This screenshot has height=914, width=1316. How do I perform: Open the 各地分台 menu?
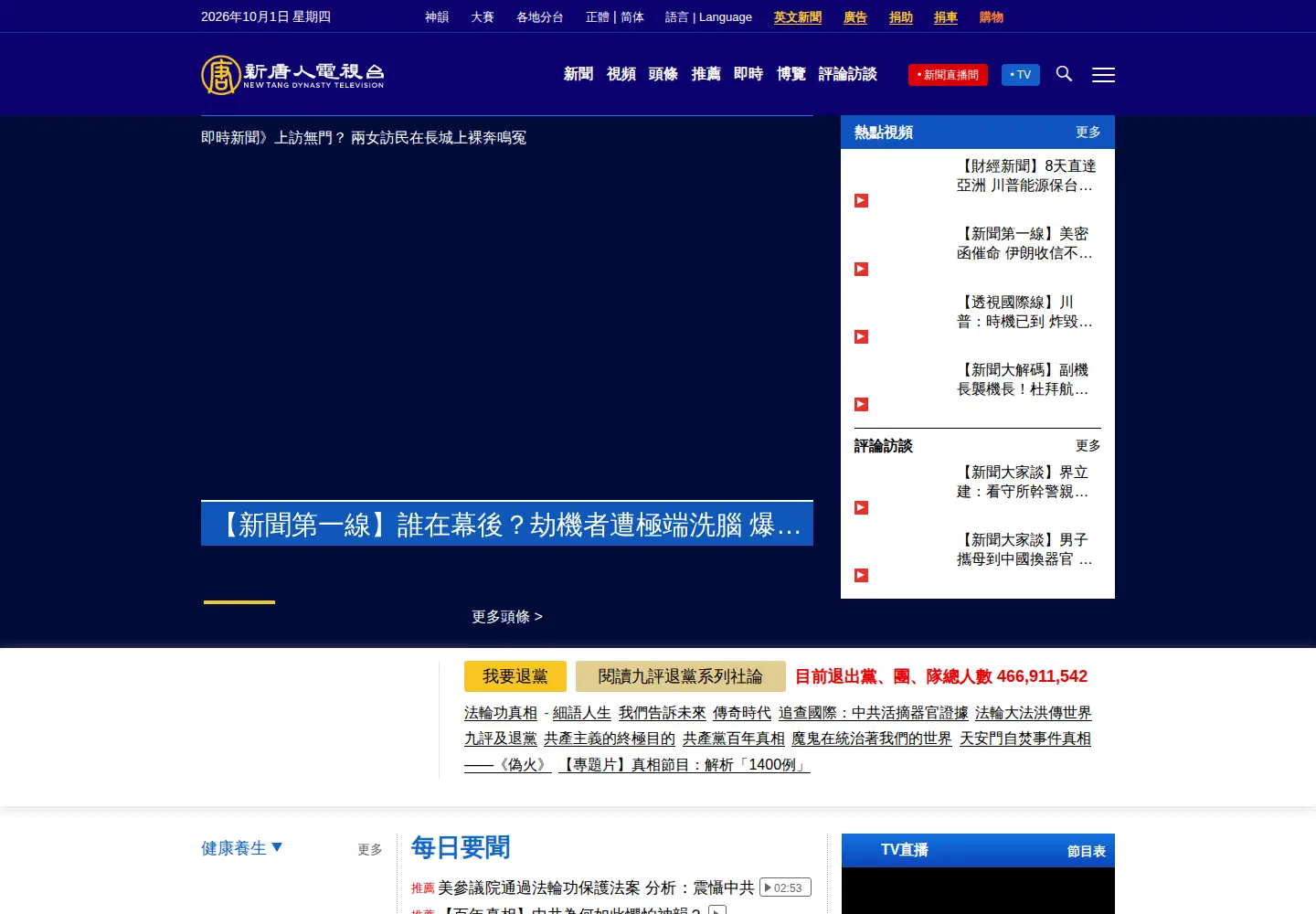540,16
